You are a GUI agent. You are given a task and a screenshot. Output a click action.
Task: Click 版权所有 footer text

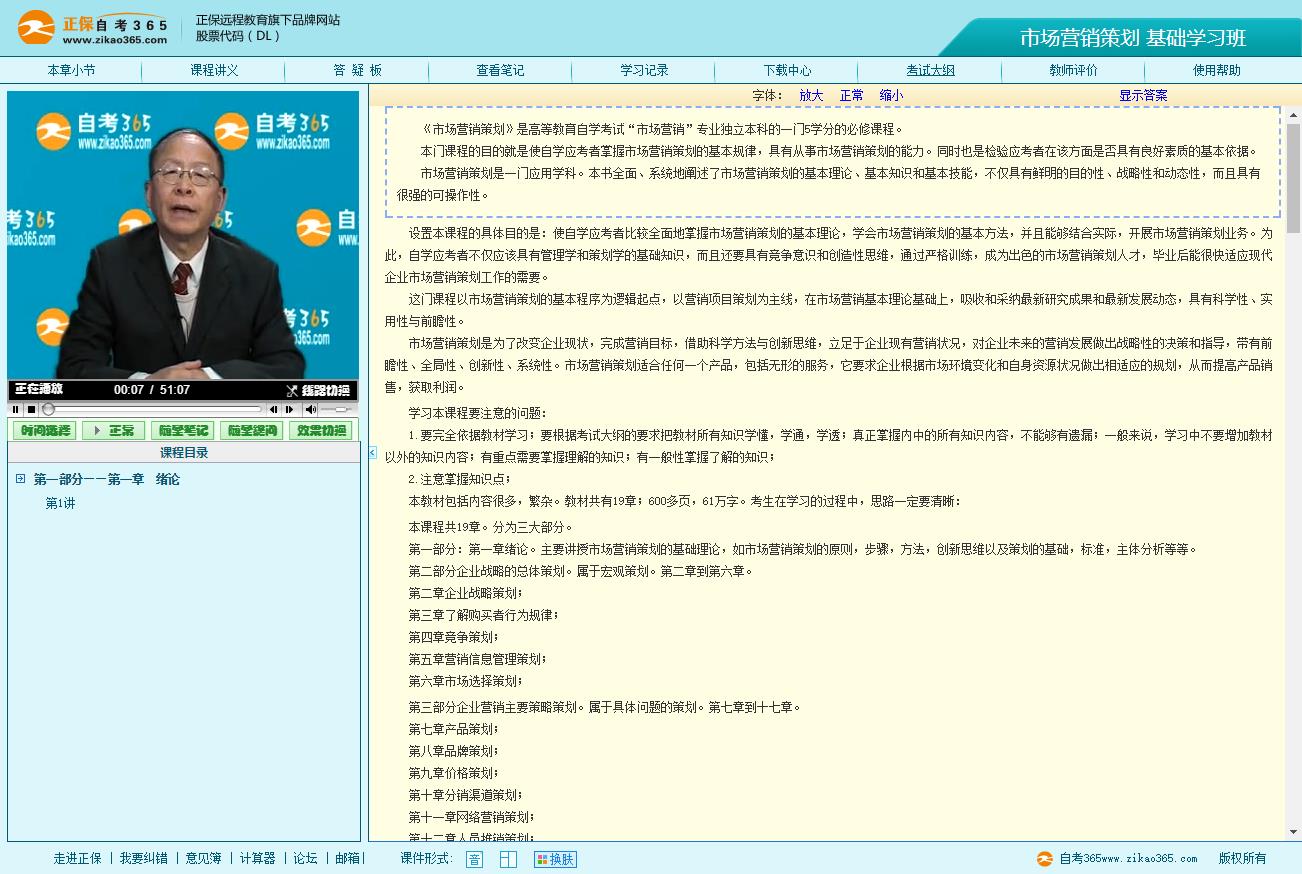pos(1242,858)
